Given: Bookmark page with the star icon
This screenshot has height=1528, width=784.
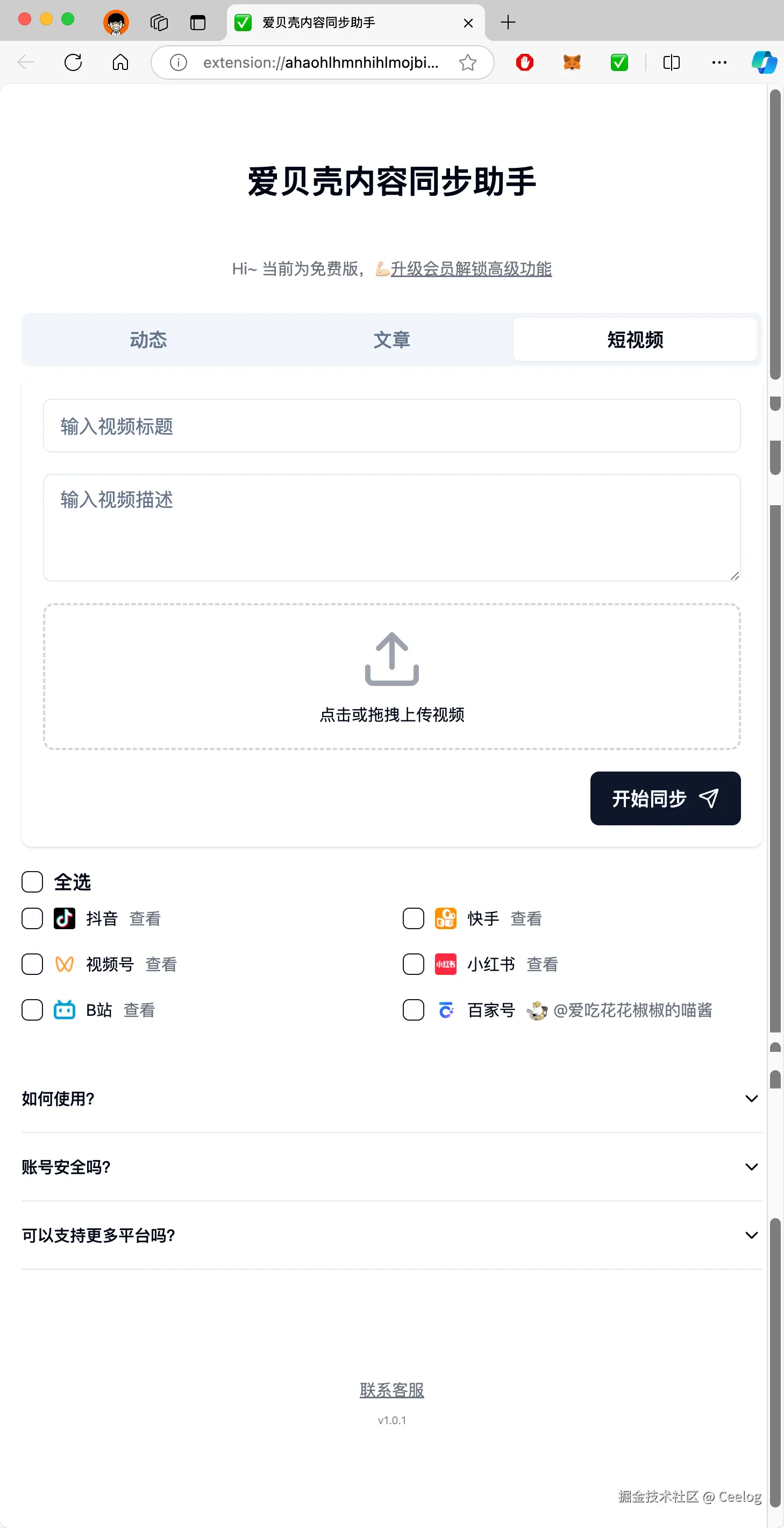Looking at the screenshot, I should (467, 62).
